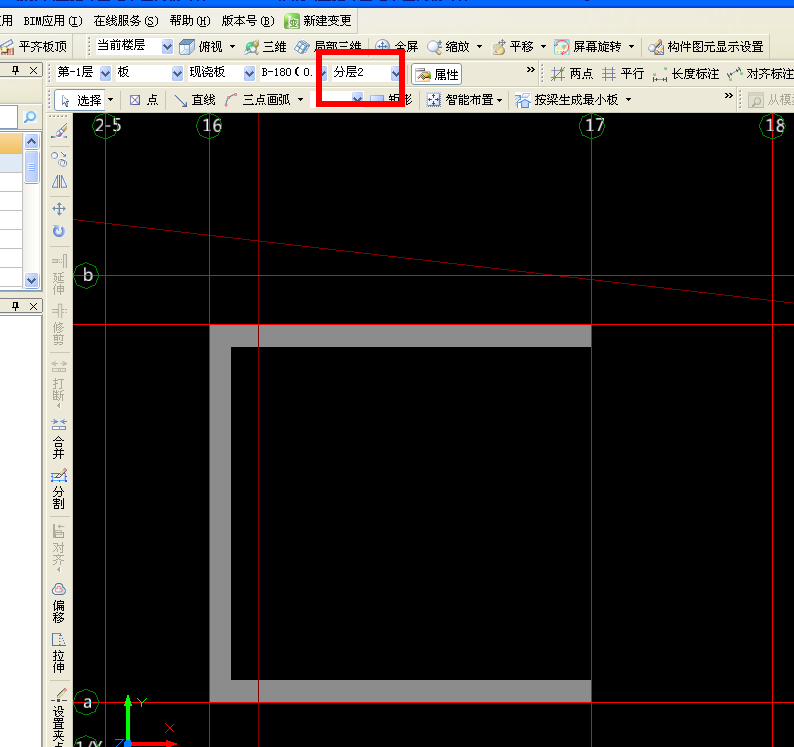Open 构件图元显示设置

[x=706, y=47]
